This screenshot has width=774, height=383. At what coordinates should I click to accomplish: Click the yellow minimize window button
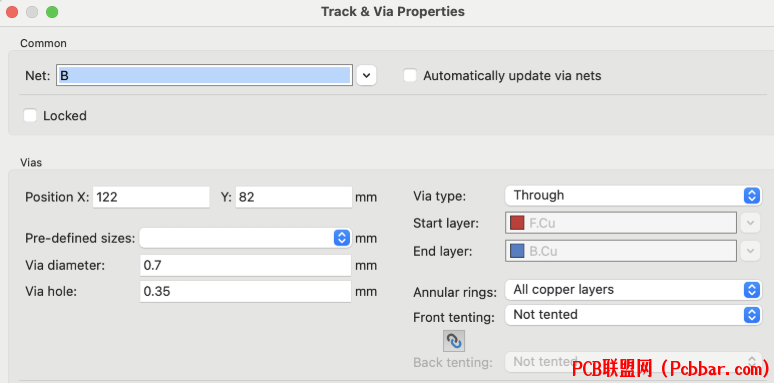tap(32, 12)
